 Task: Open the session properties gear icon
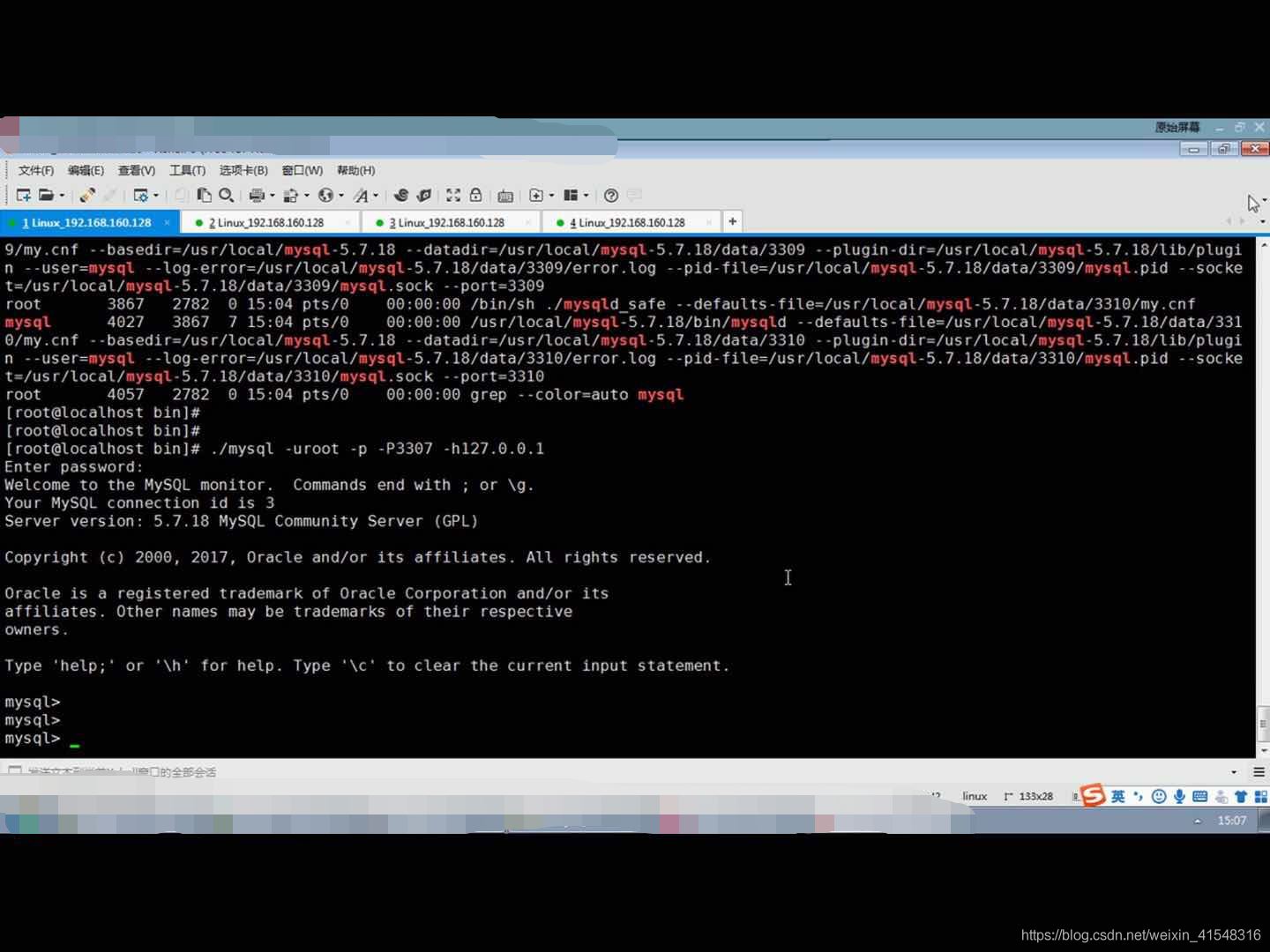[140, 195]
